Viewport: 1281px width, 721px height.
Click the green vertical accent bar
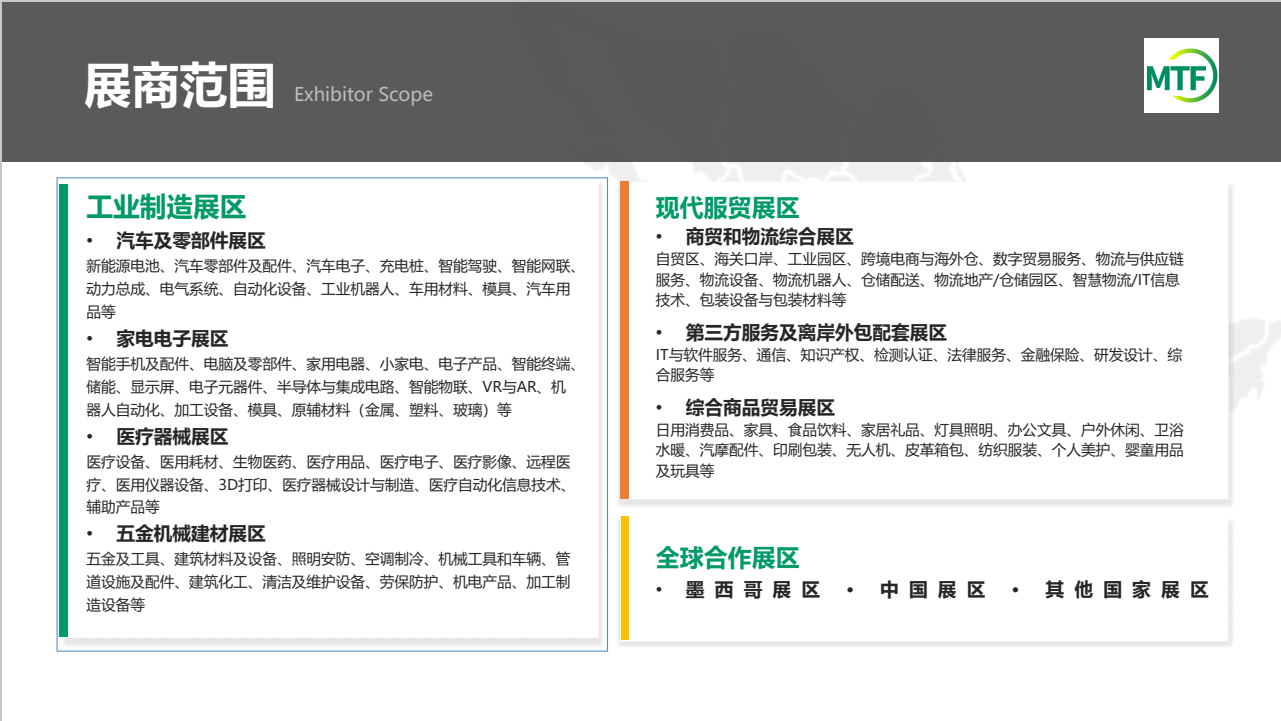64,410
